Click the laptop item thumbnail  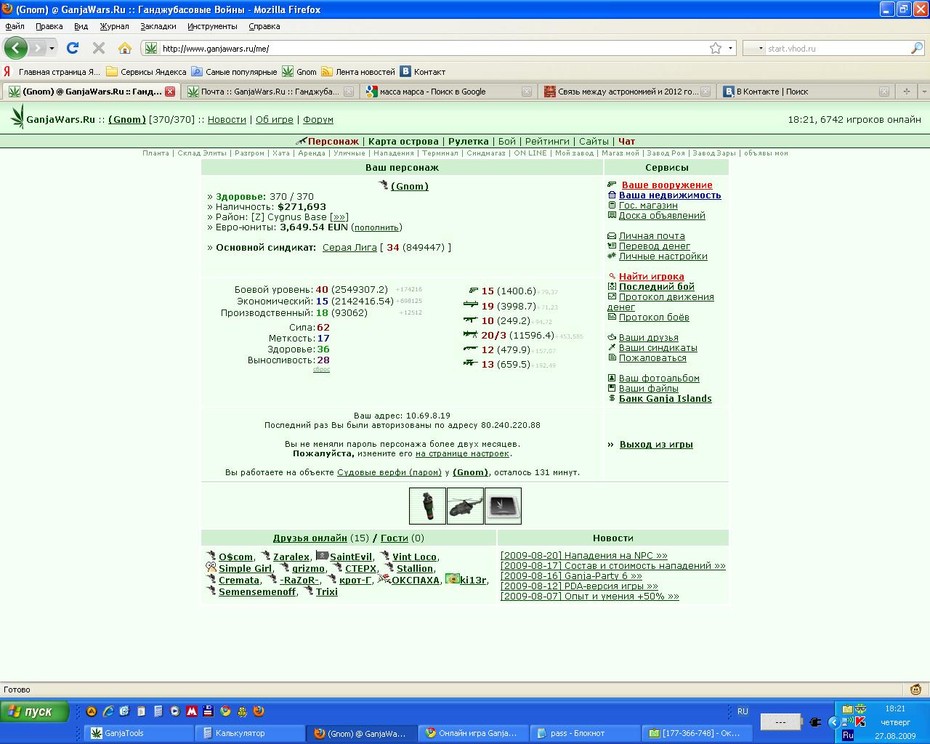click(x=503, y=506)
